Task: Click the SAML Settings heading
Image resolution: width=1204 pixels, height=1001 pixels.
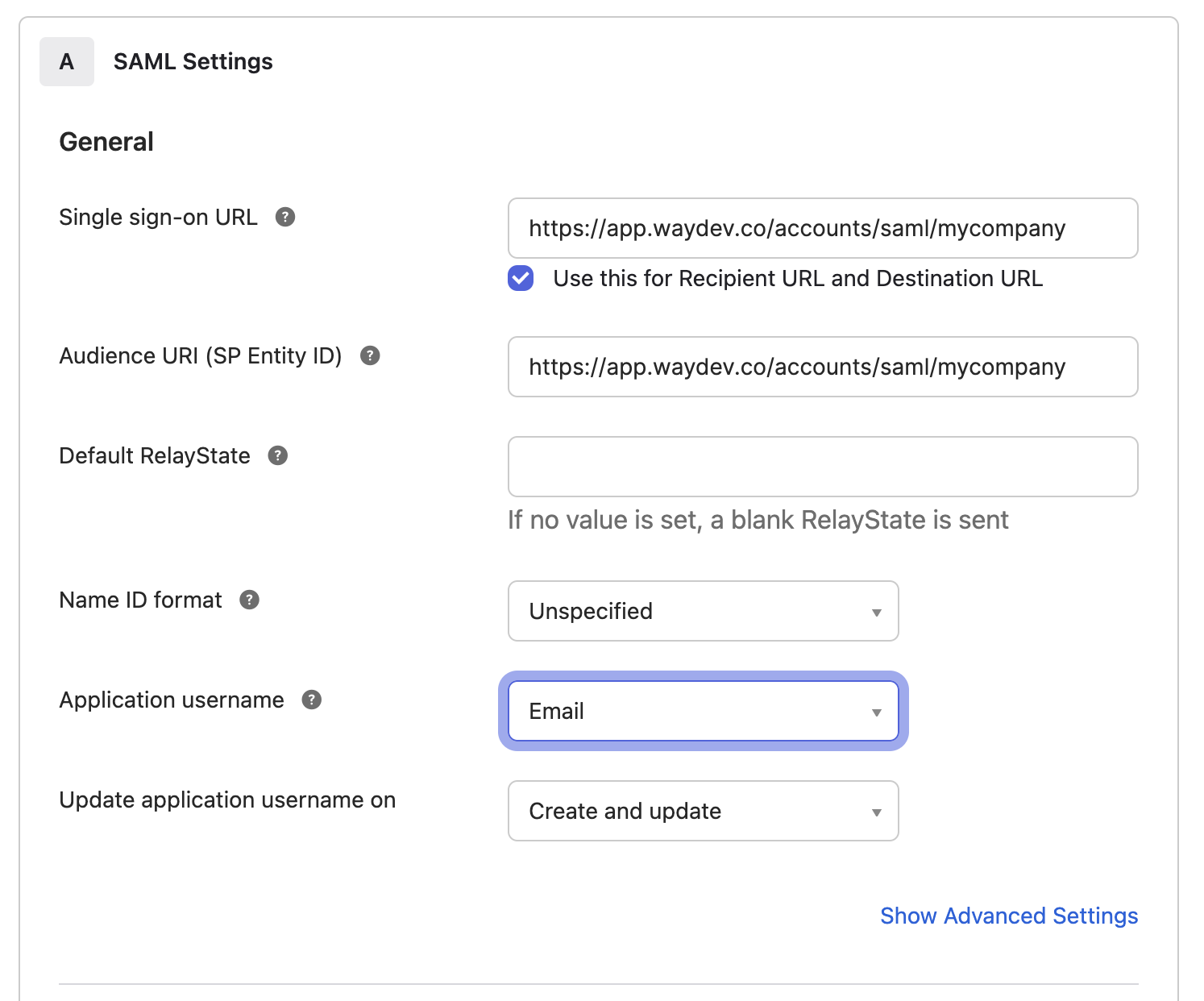Action: 193,61
